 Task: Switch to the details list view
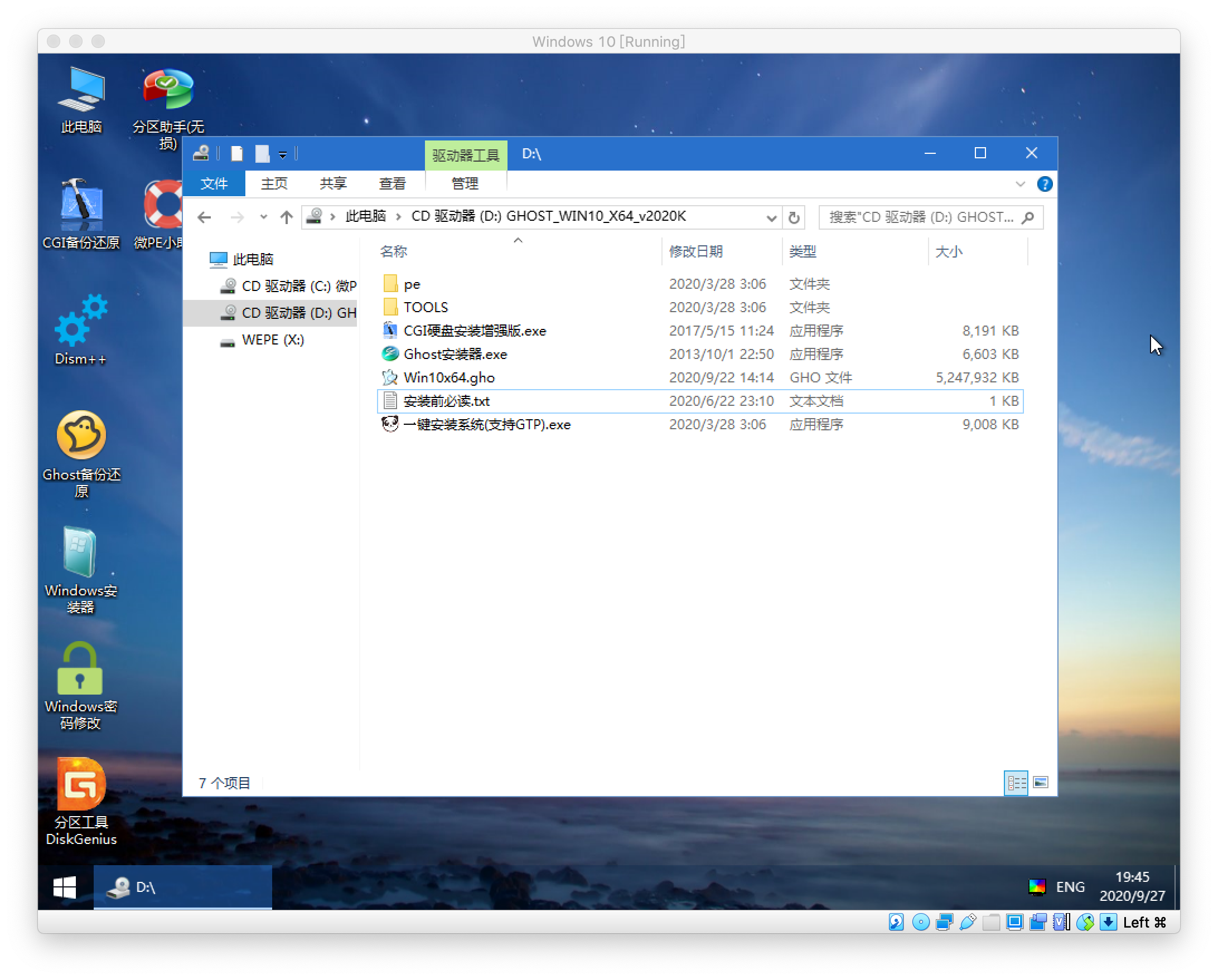(1016, 782)
